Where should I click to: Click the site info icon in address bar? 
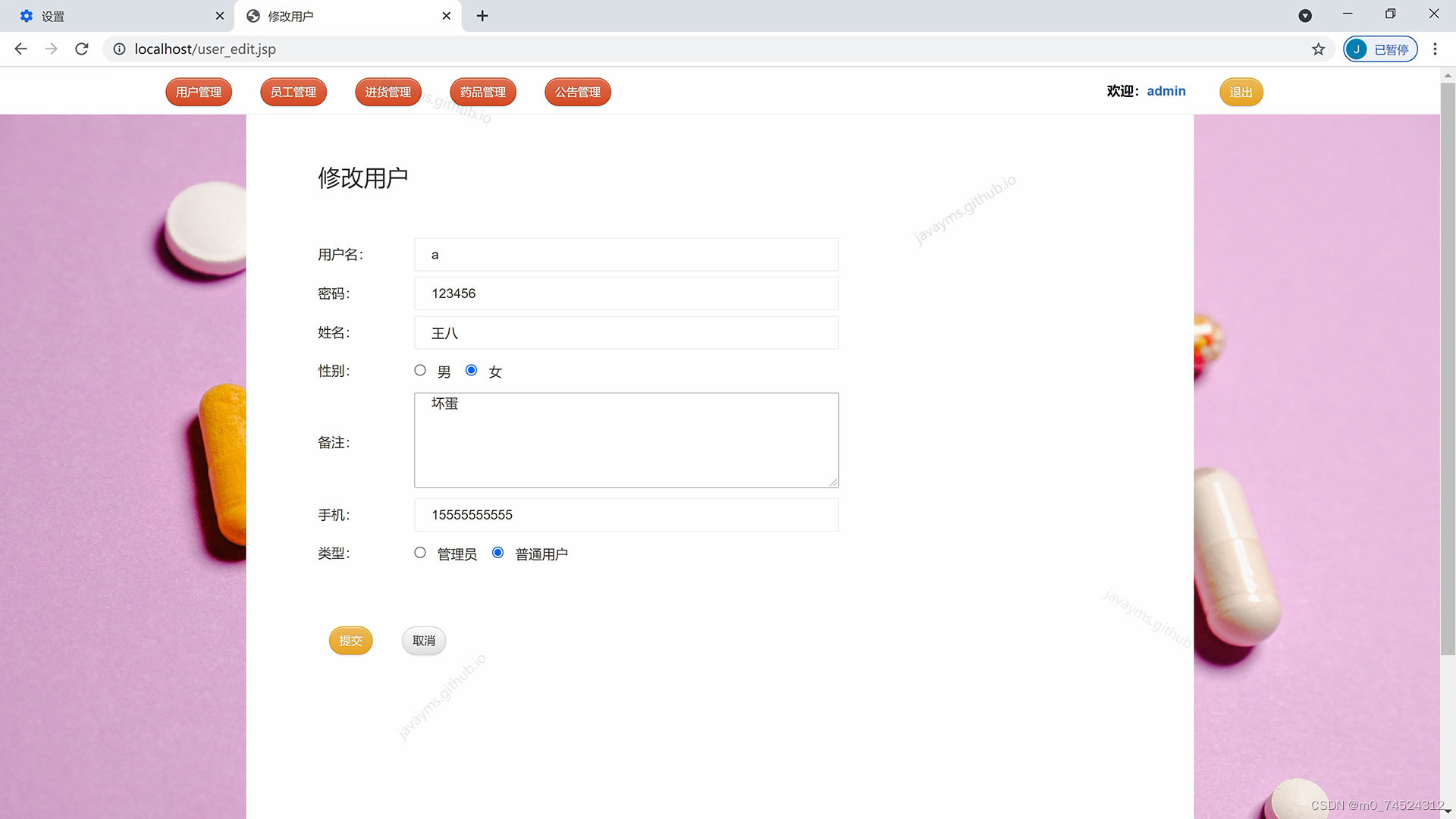(119, 49)
